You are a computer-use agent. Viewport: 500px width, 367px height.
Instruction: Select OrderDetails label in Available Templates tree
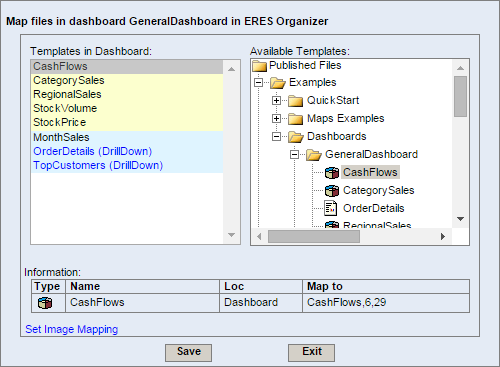click(x=374, y=208)
